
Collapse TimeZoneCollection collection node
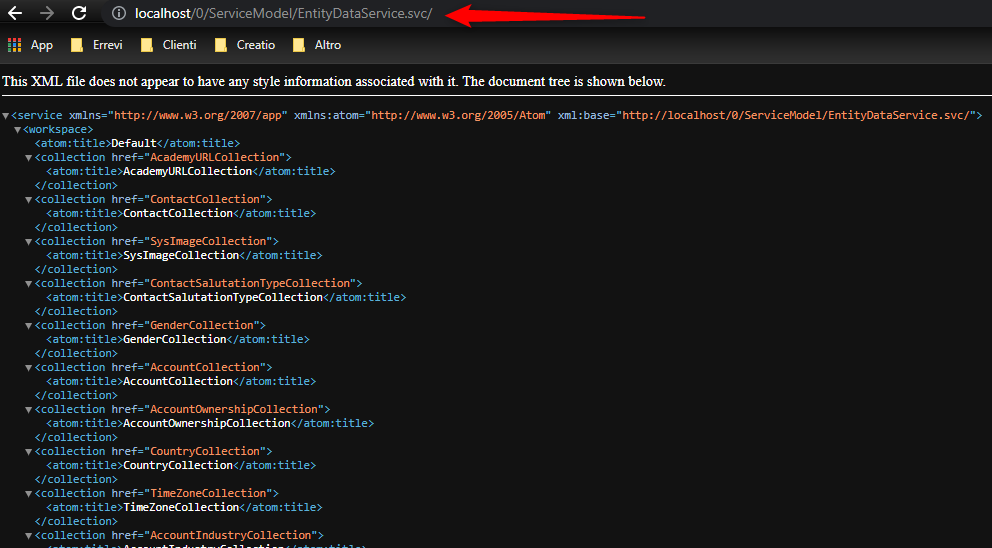click(x=29, y=494)
